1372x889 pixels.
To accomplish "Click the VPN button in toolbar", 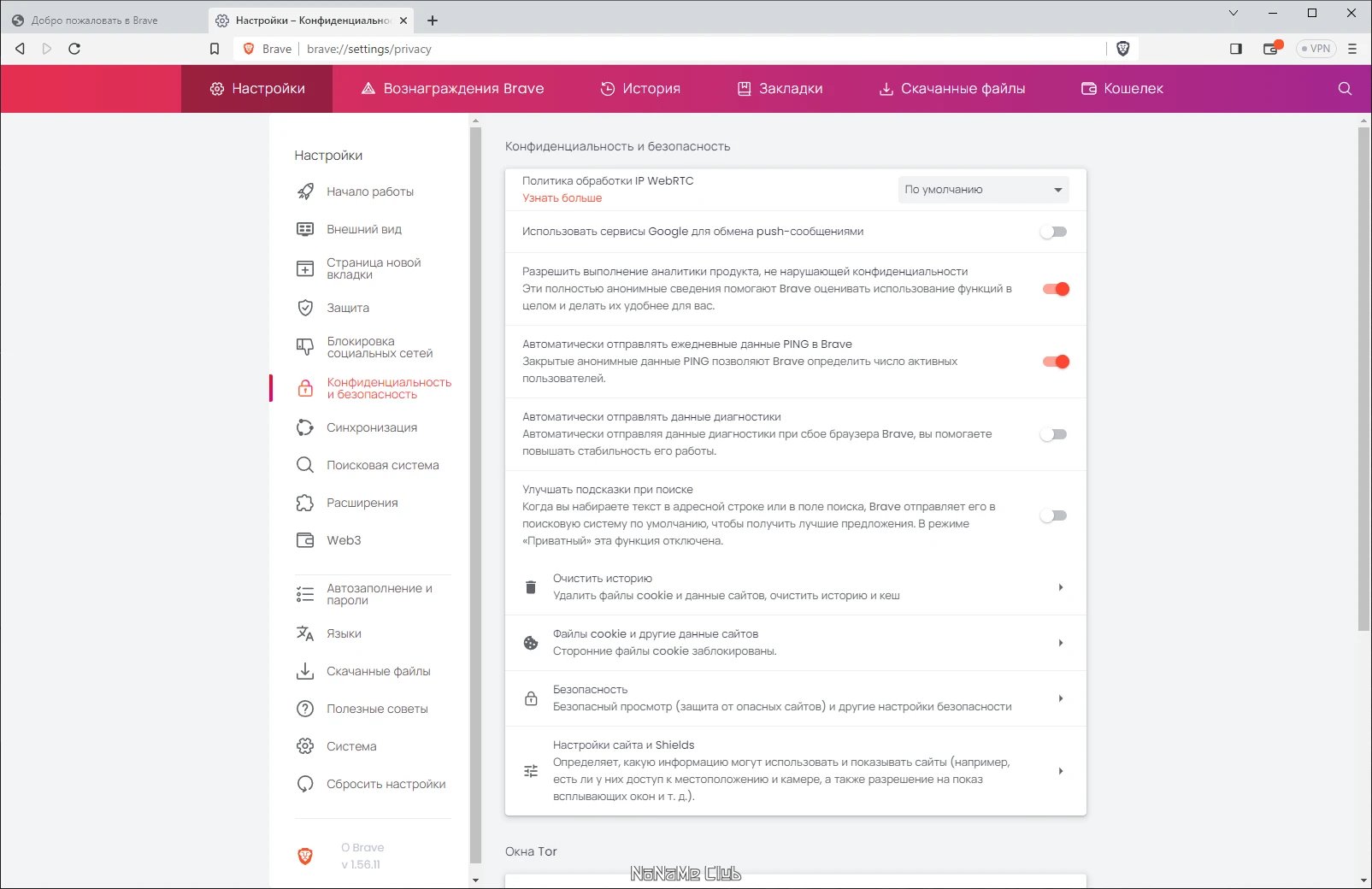I will click(1316, 49).
